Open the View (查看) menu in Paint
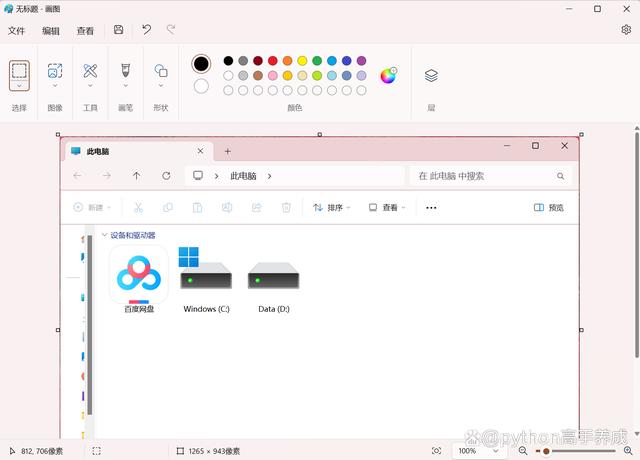The width and height of the screenshot is (640, 460). (x=85, y=31)
